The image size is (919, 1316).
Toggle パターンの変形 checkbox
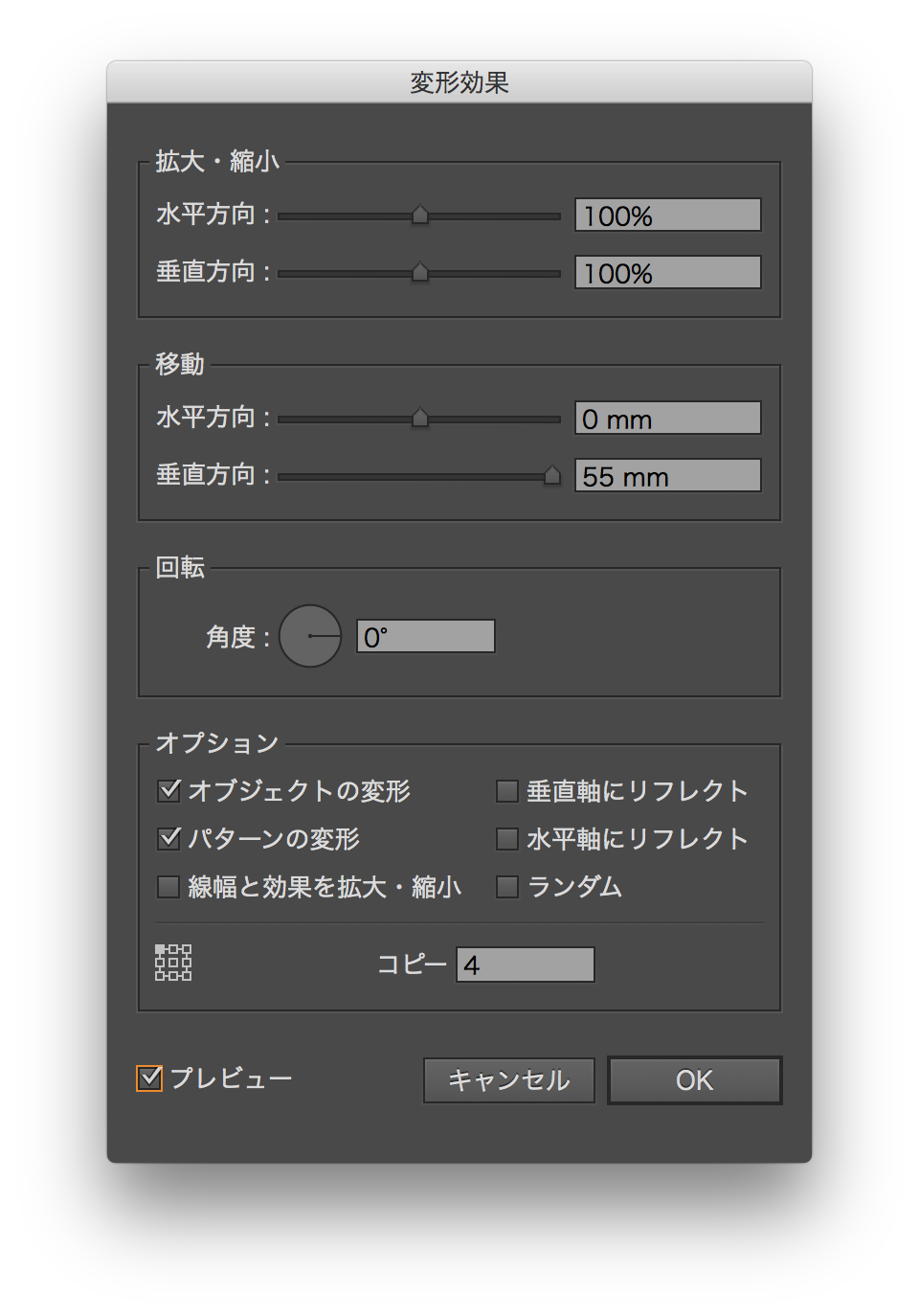[169, 838]
